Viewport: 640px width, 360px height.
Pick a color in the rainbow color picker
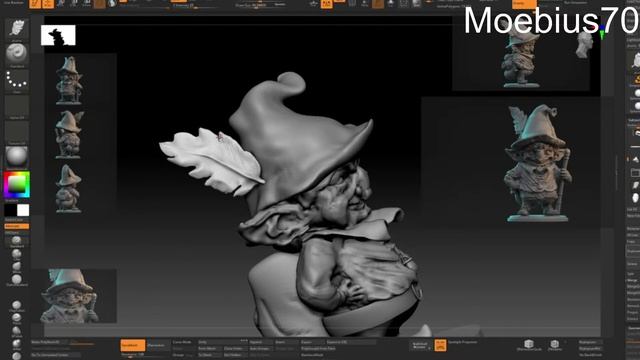coord(17,184)
